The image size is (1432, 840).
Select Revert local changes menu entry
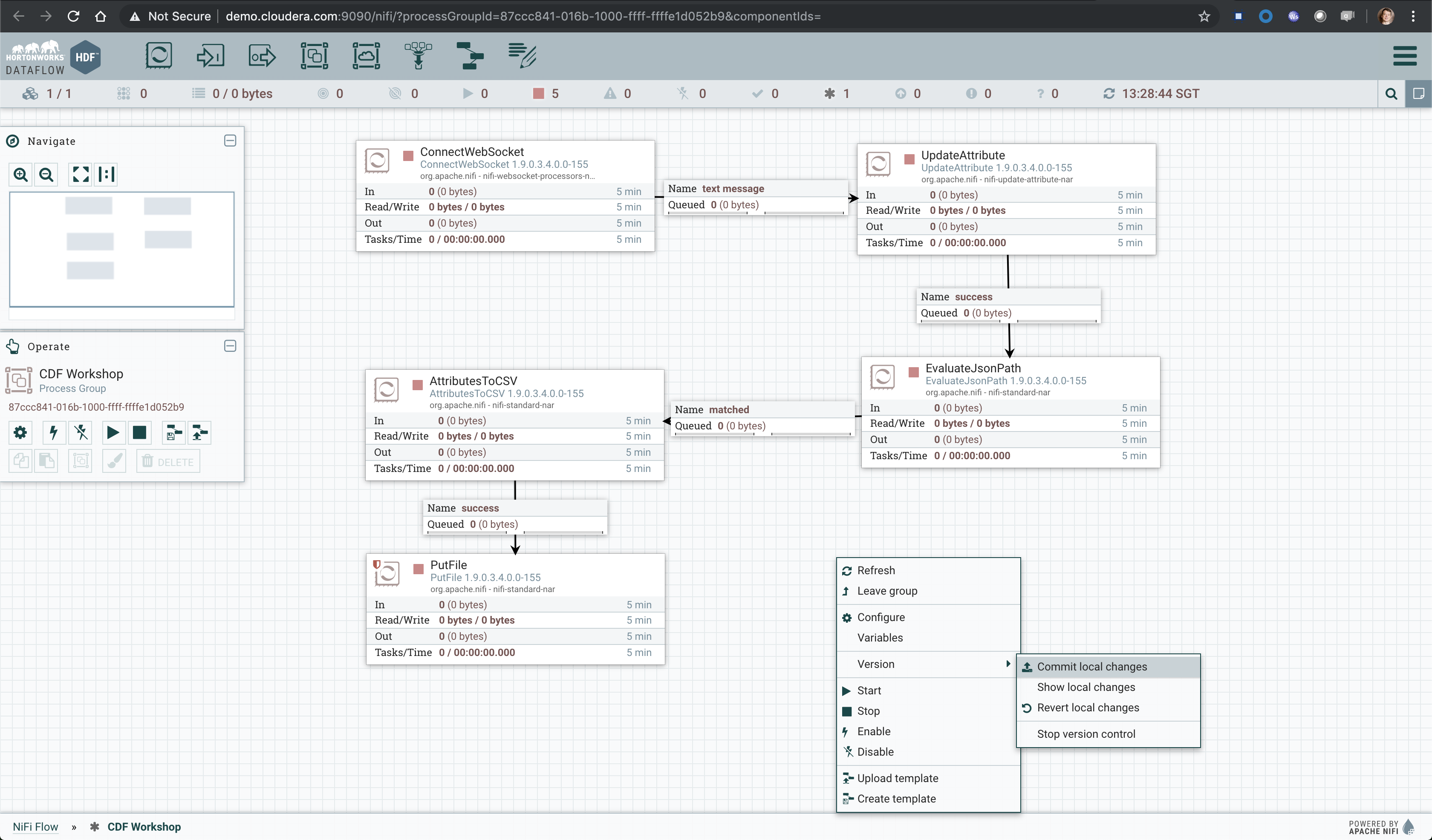[1088, 707]
